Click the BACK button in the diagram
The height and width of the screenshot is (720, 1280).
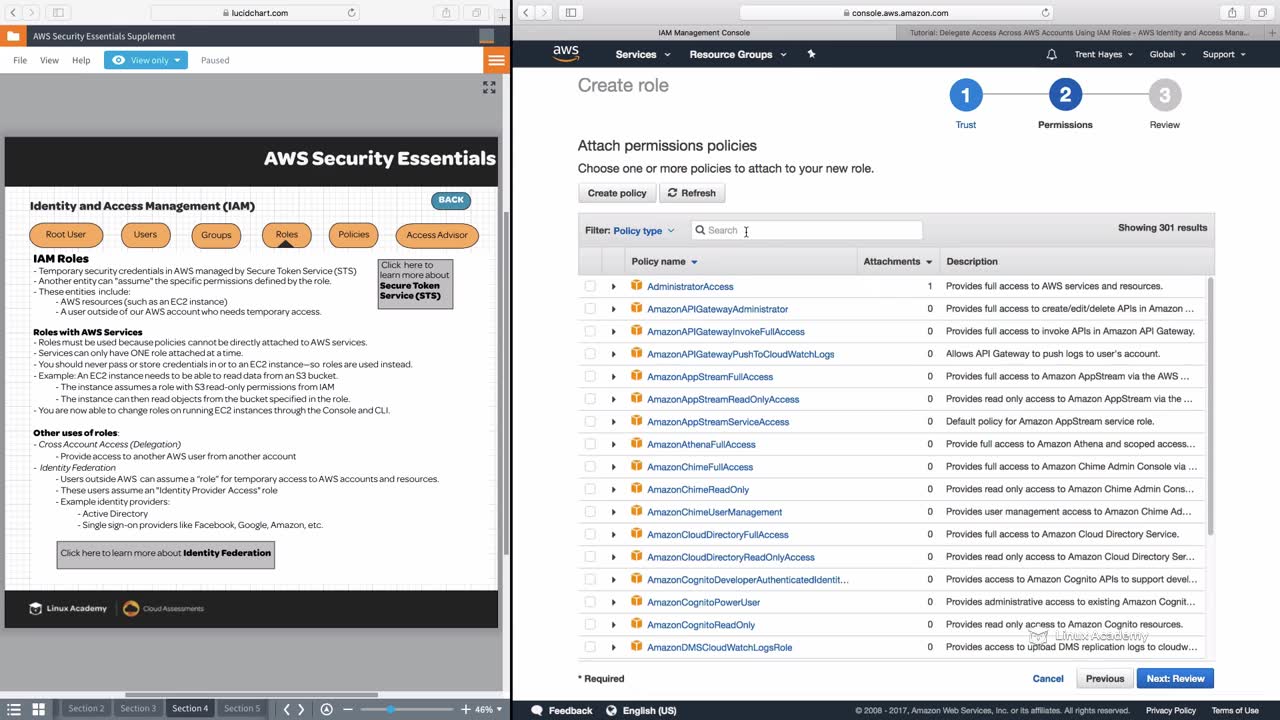click(x=451, y=200)
